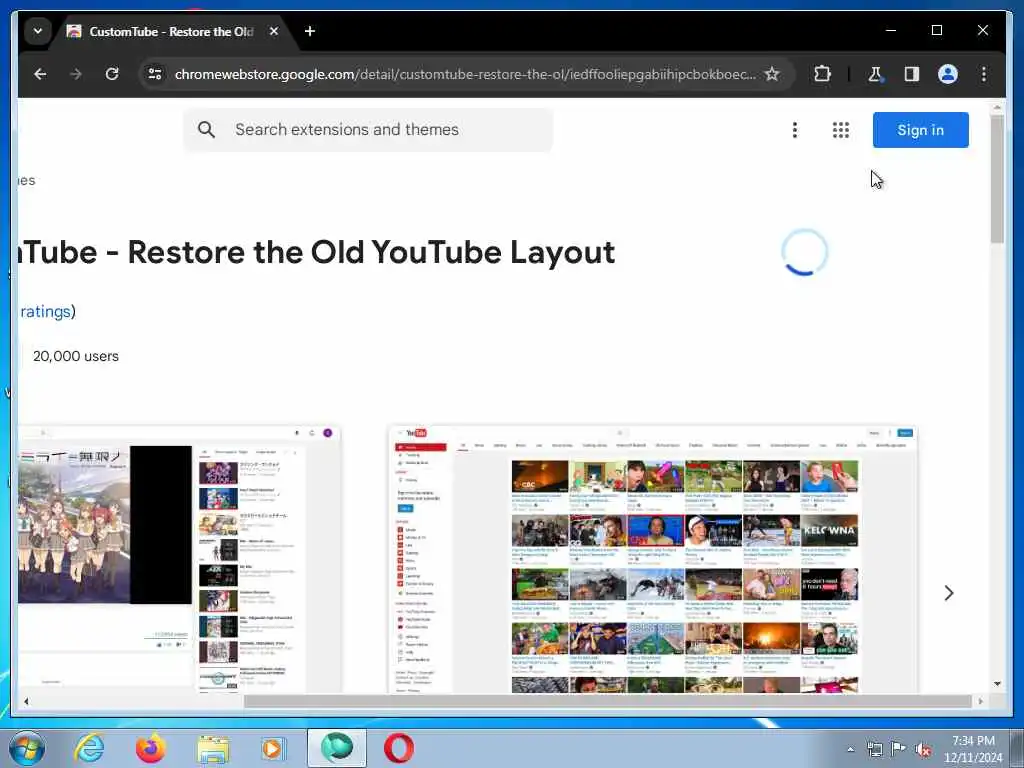Open the Extensions puzzle icon

point(822,74)
